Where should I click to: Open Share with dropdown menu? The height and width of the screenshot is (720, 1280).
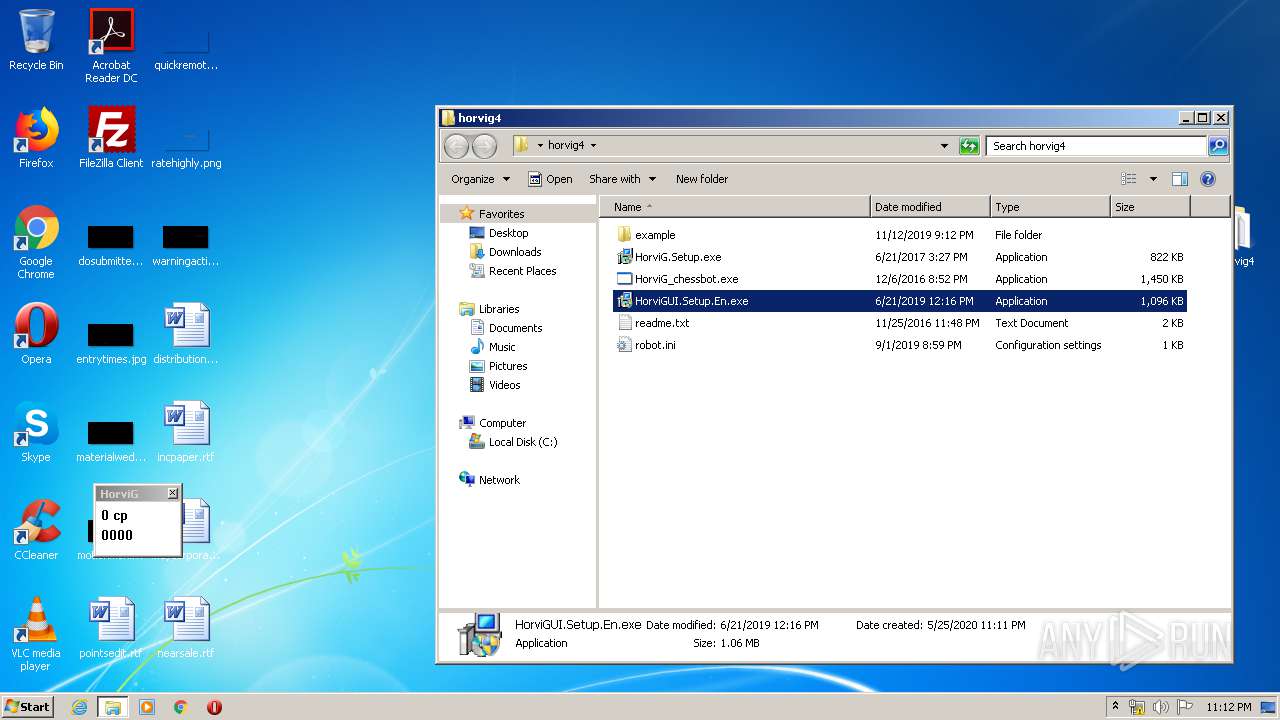click(x=622, y=179)
